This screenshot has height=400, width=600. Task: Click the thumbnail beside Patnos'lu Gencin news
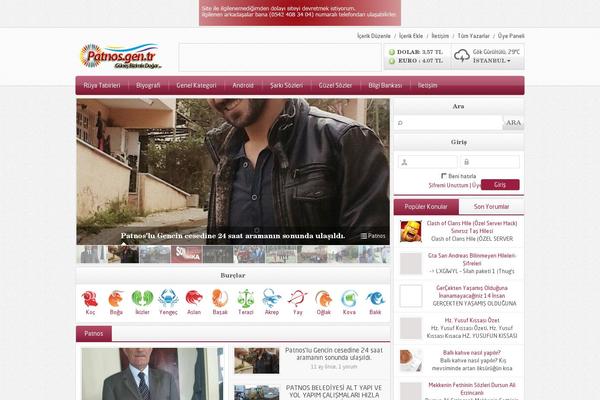point(257,361)
